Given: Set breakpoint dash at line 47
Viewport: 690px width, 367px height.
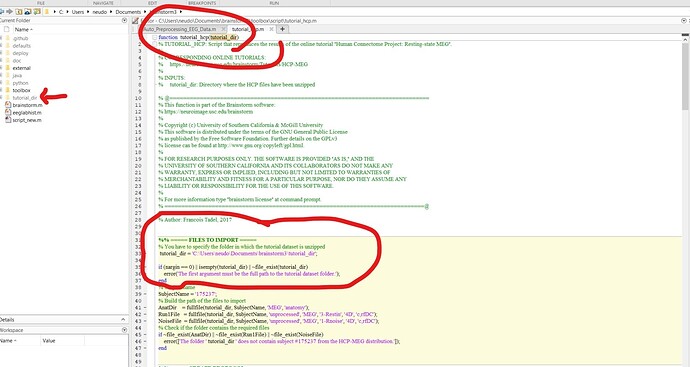Looking at the screenshot, I should [x=145, y=348].
